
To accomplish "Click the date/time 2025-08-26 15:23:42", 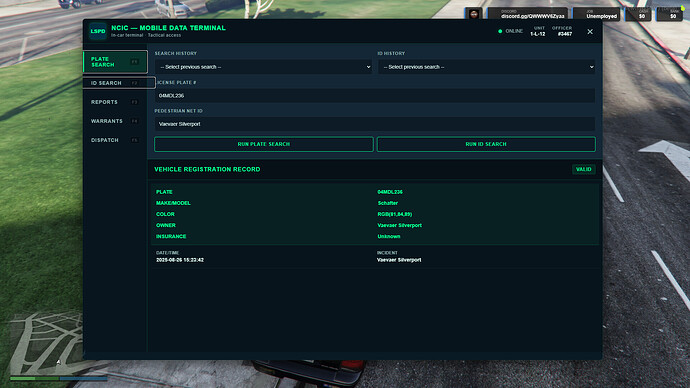I will tap(180, 260).
